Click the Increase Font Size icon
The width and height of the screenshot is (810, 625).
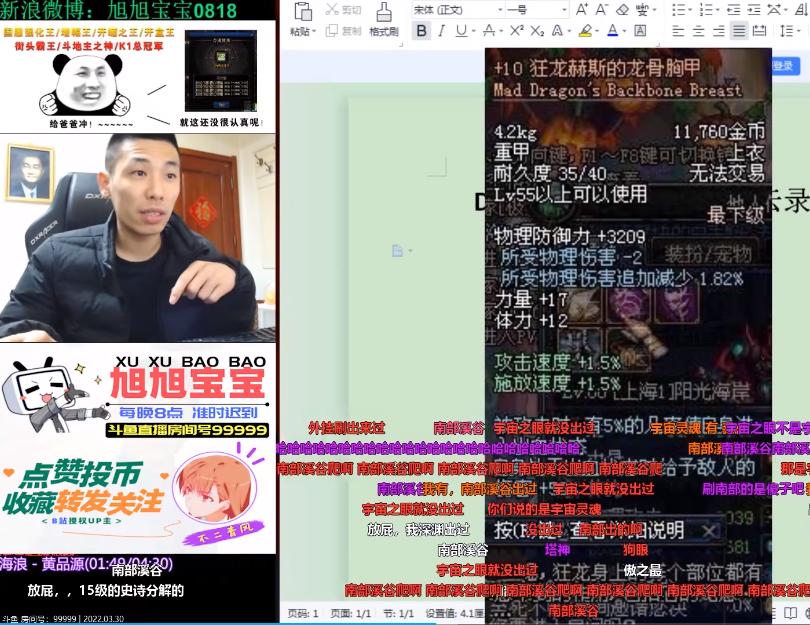click(x=580, y=10)
